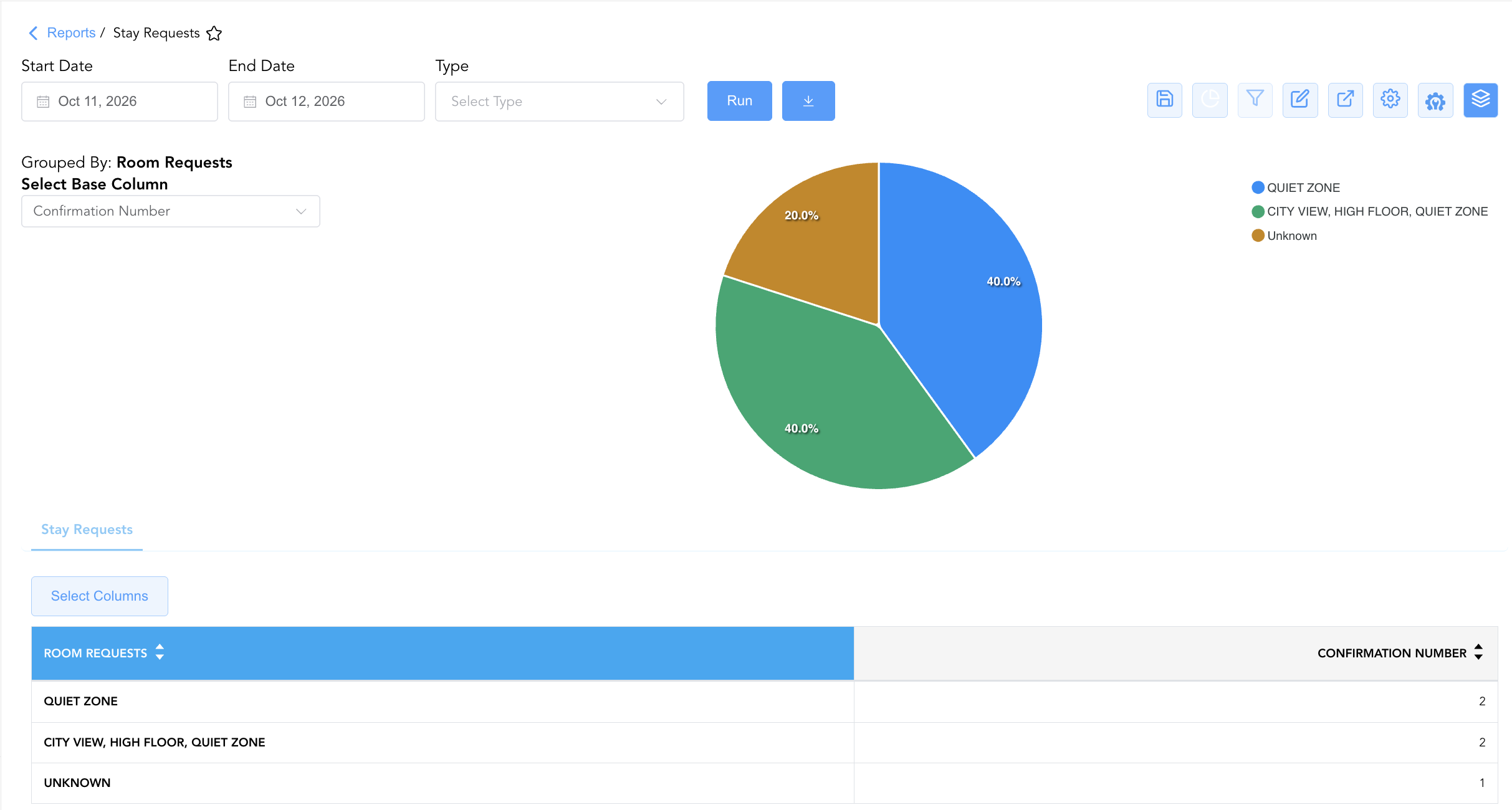The width and height of the screenshot is (1512, 810).
Task: Switch to the Stay Requests tab
Action: point(87,530)
